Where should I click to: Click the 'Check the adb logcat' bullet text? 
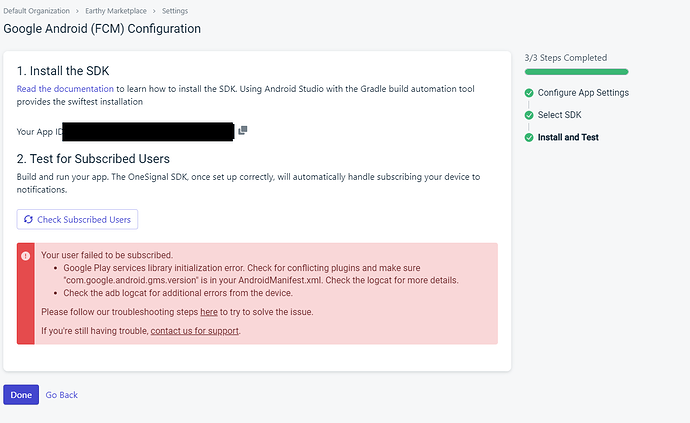[x=178, y=293]
